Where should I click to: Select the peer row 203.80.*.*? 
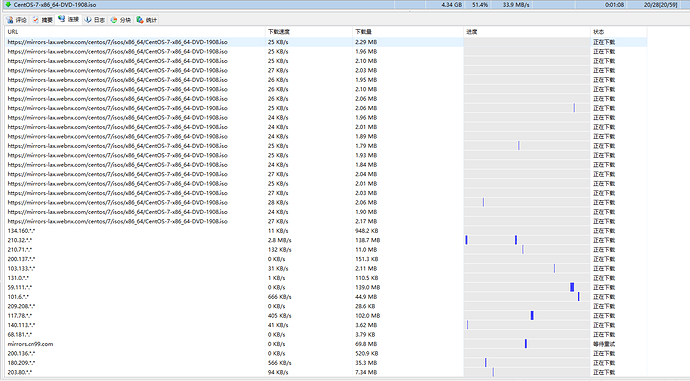tap(326, 372)
